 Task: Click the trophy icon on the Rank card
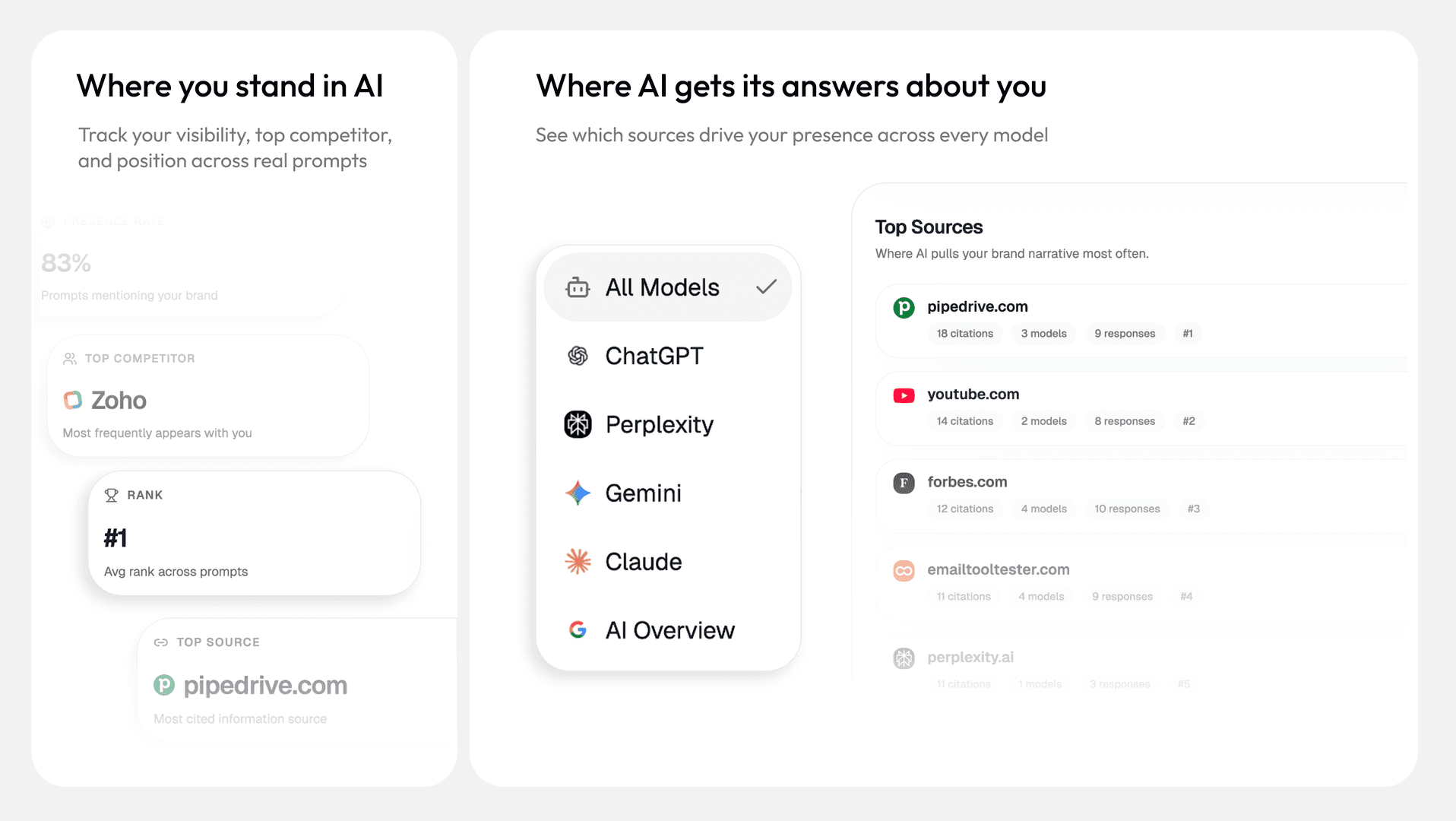point(112,495)
